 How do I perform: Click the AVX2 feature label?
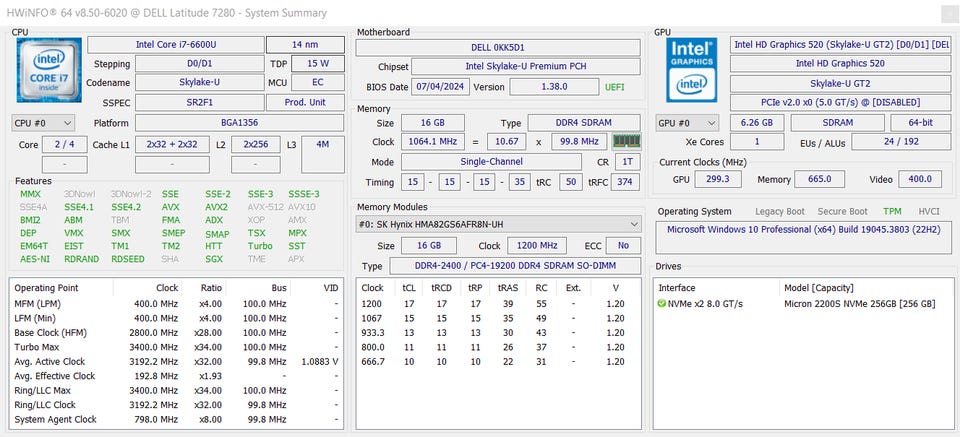pos(216,207)
